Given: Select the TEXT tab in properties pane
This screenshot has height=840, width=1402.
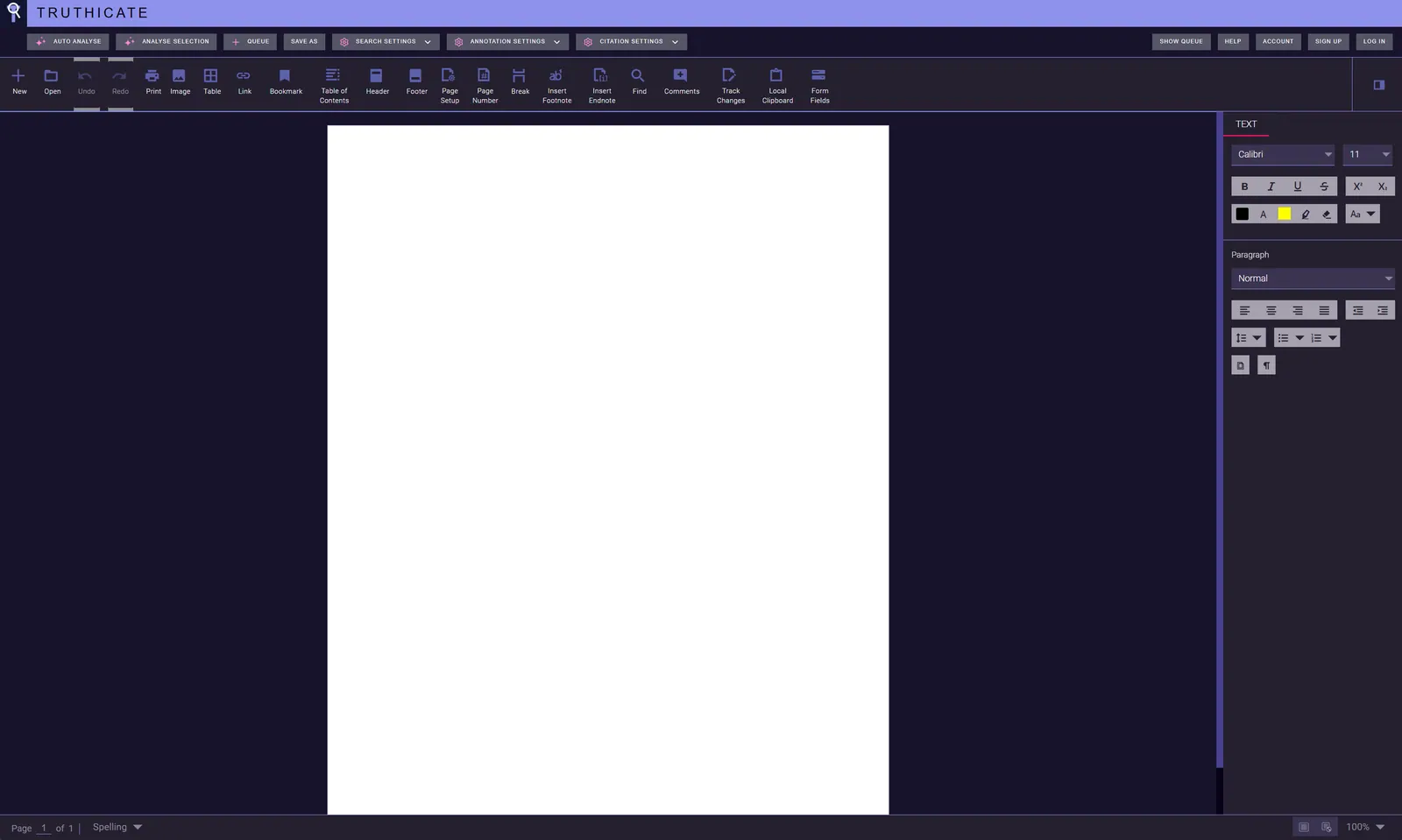Looking at the screenshot, I should 1246,124.
